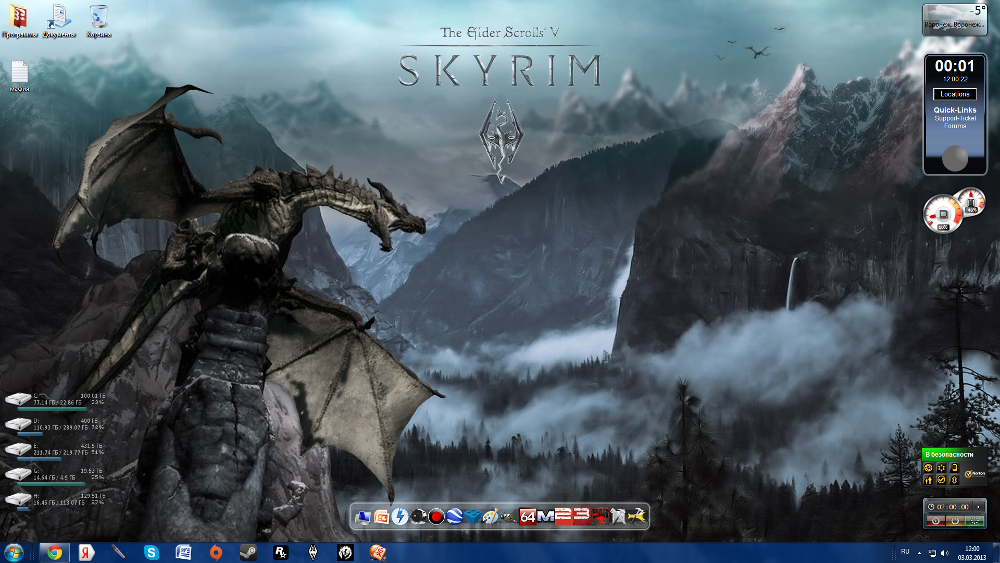Open drive D: in the drives gadget
The height and width of the screenshot is (563, 1000).
(18, 424)
